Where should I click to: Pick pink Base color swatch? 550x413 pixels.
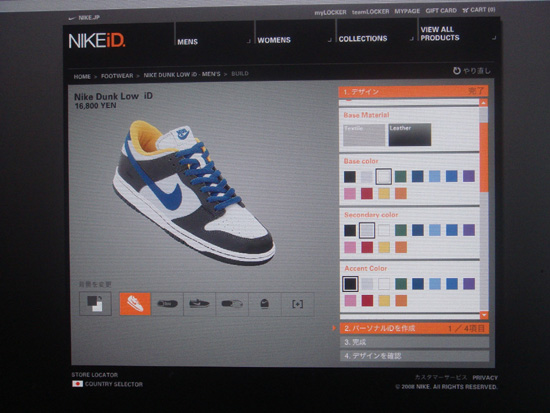(350, 193)
